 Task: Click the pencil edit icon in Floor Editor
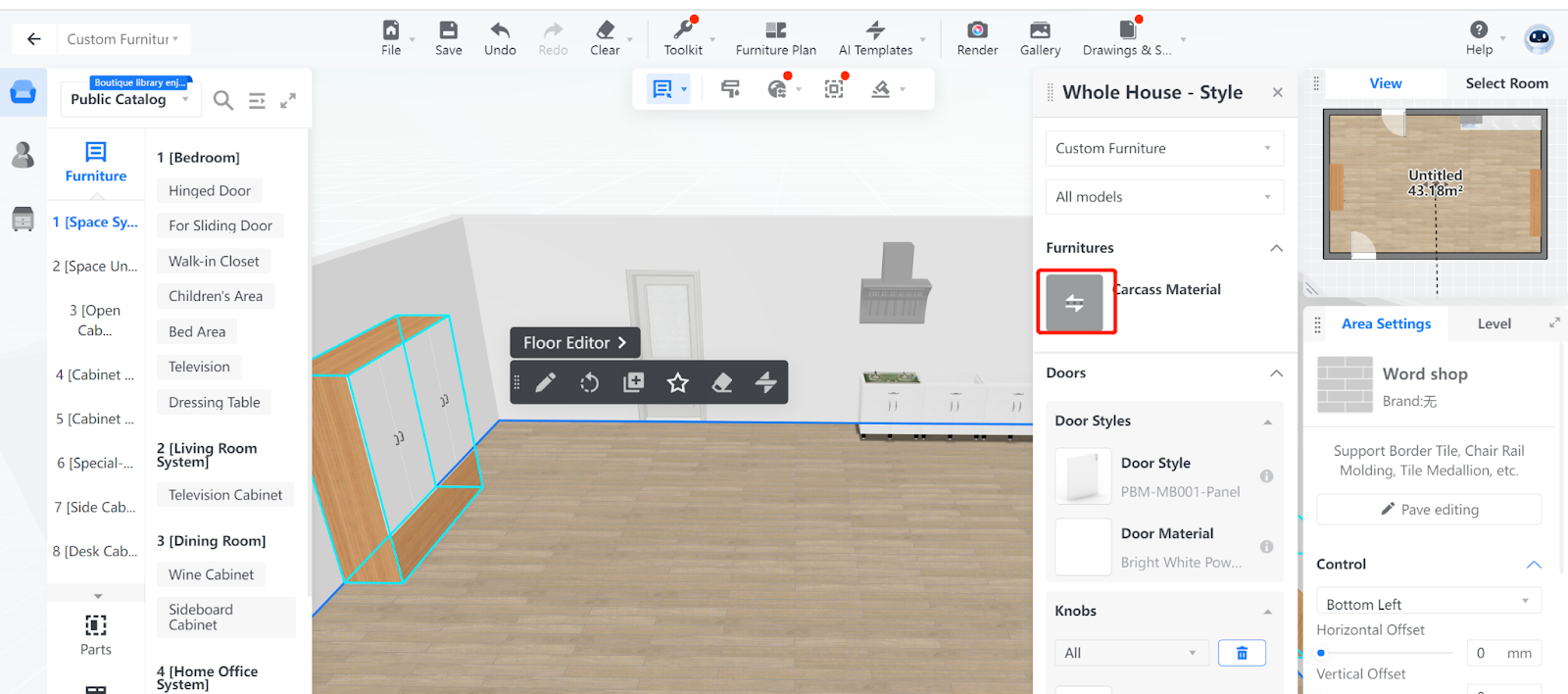click(546, 382)
